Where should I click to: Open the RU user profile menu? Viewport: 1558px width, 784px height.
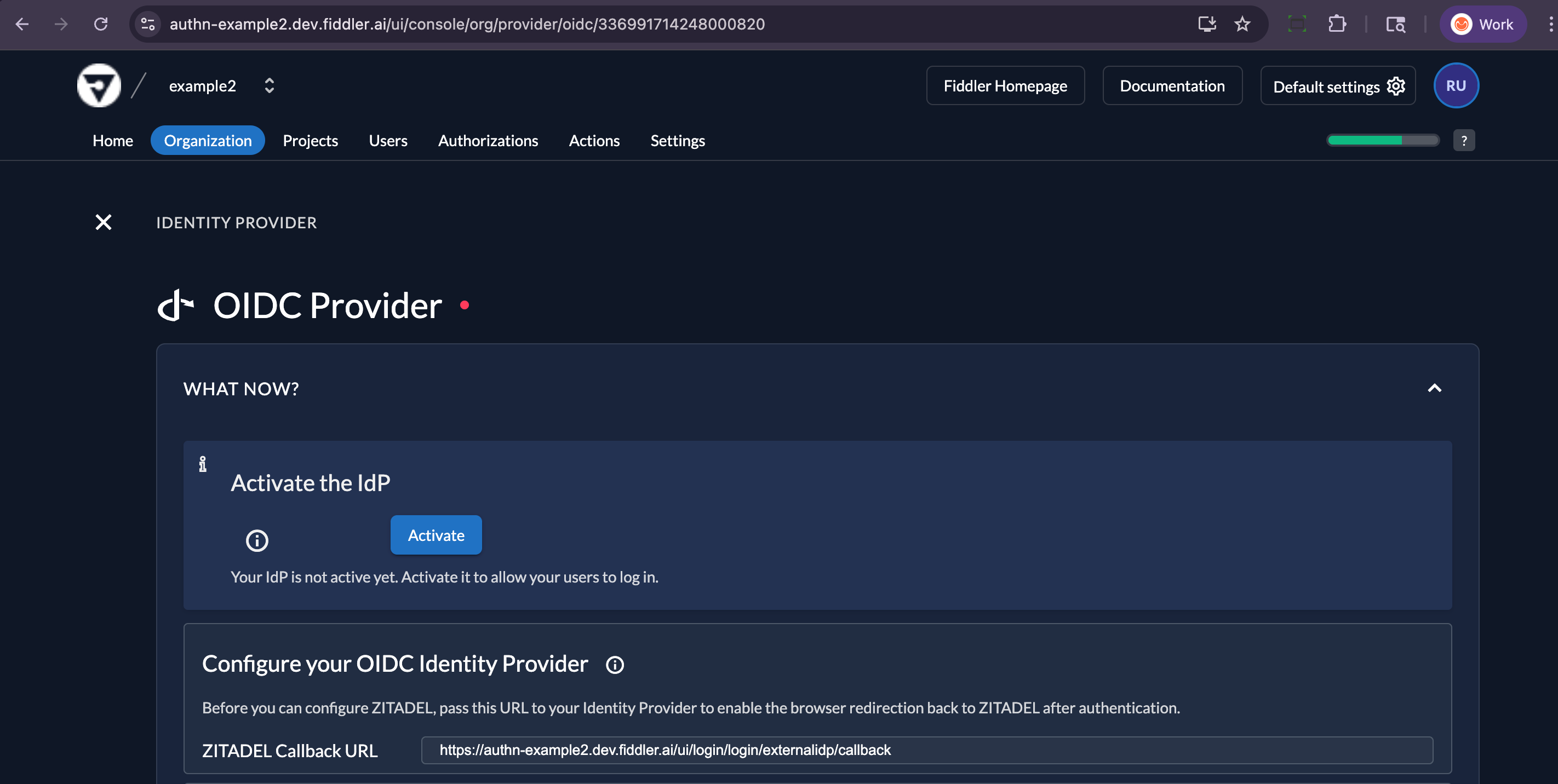1457,85
